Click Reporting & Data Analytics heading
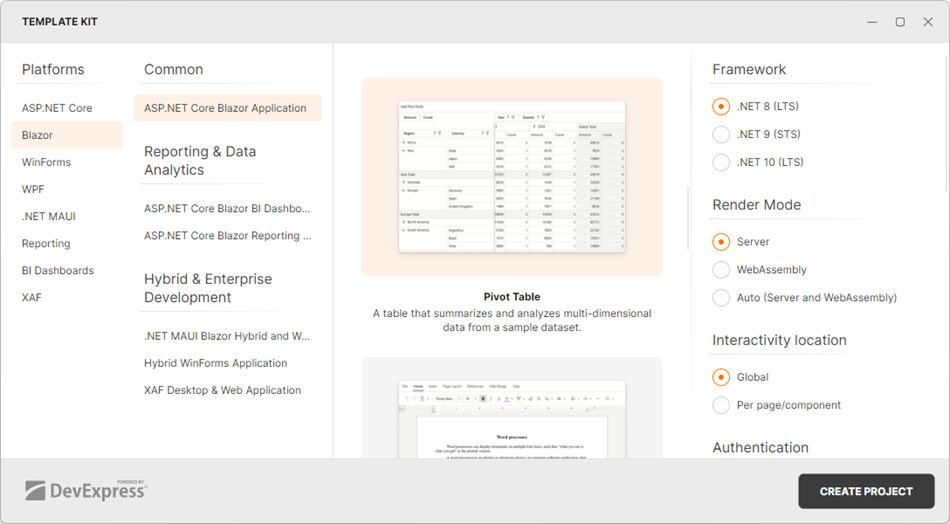The width and height of the screenshot is (950, 524). [200, 161]
